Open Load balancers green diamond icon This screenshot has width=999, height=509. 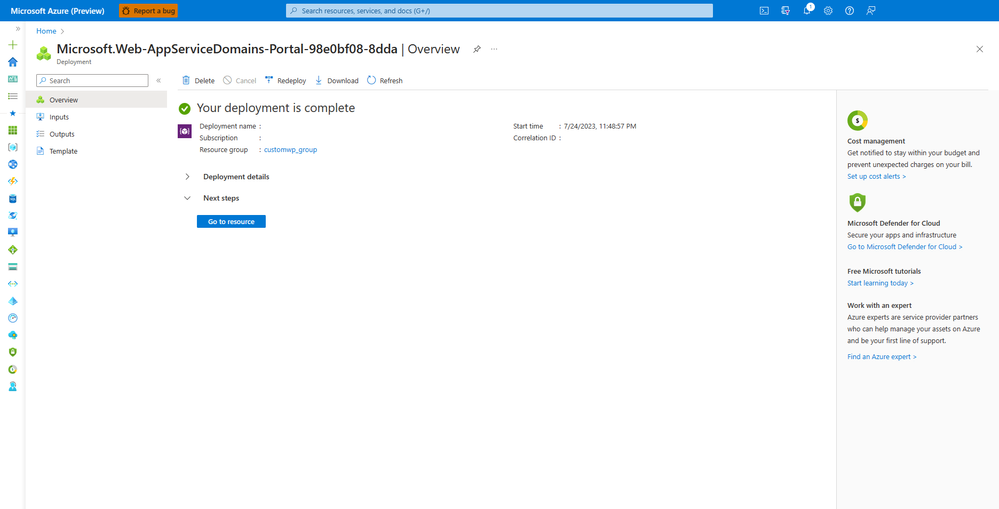point(13,250)
